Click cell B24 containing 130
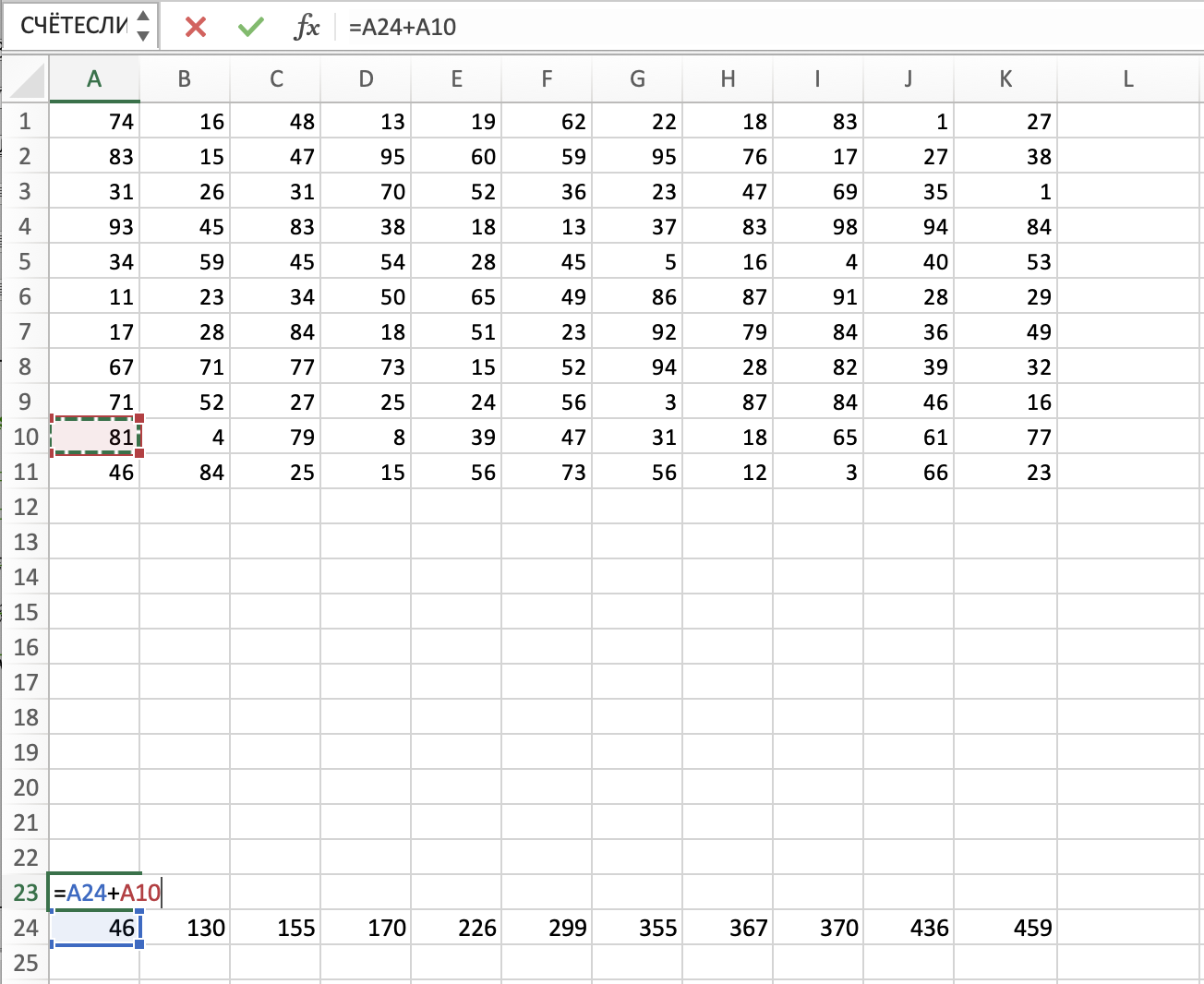Viewport: 1204px width, 984px height. [x=185, y=928]
